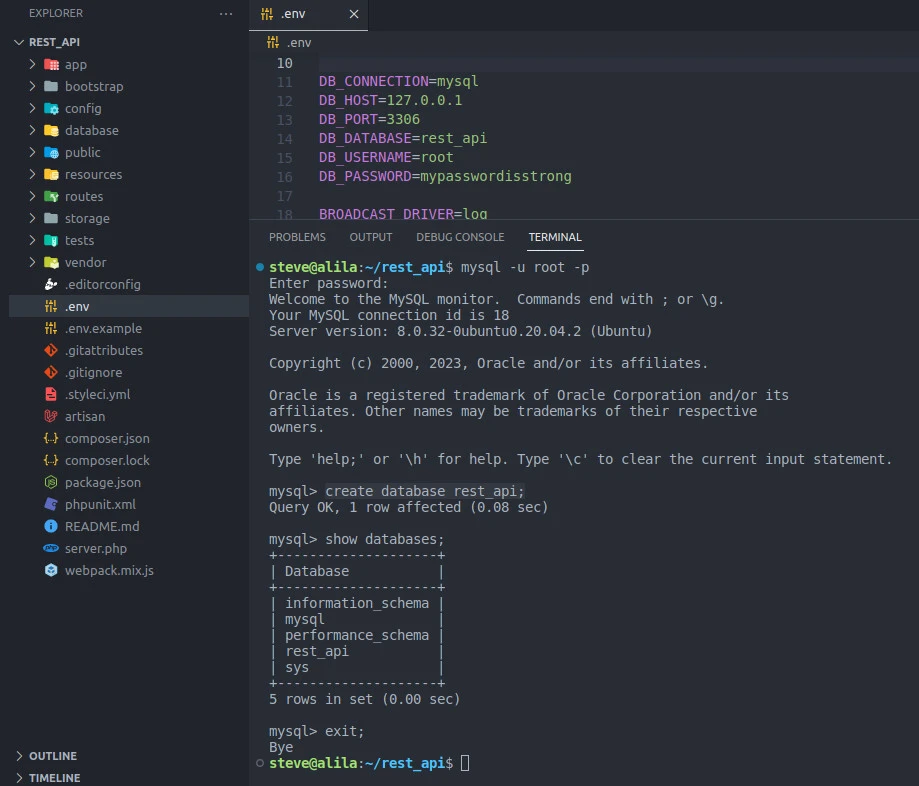Click the terminal prompt input cursor

(464, 763)
